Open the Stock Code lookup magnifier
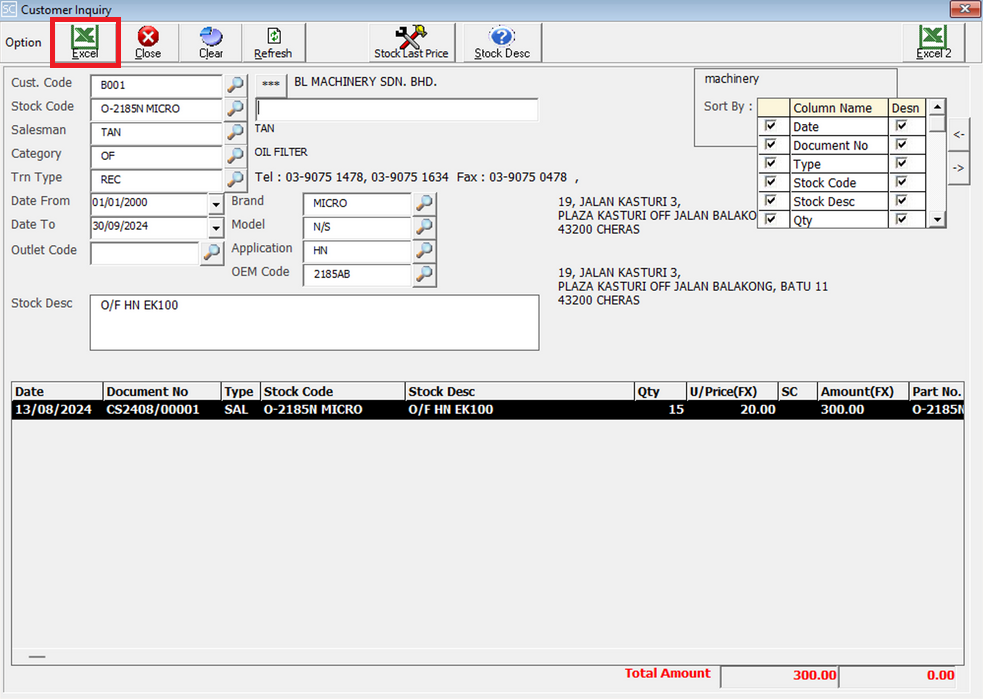 235,108
